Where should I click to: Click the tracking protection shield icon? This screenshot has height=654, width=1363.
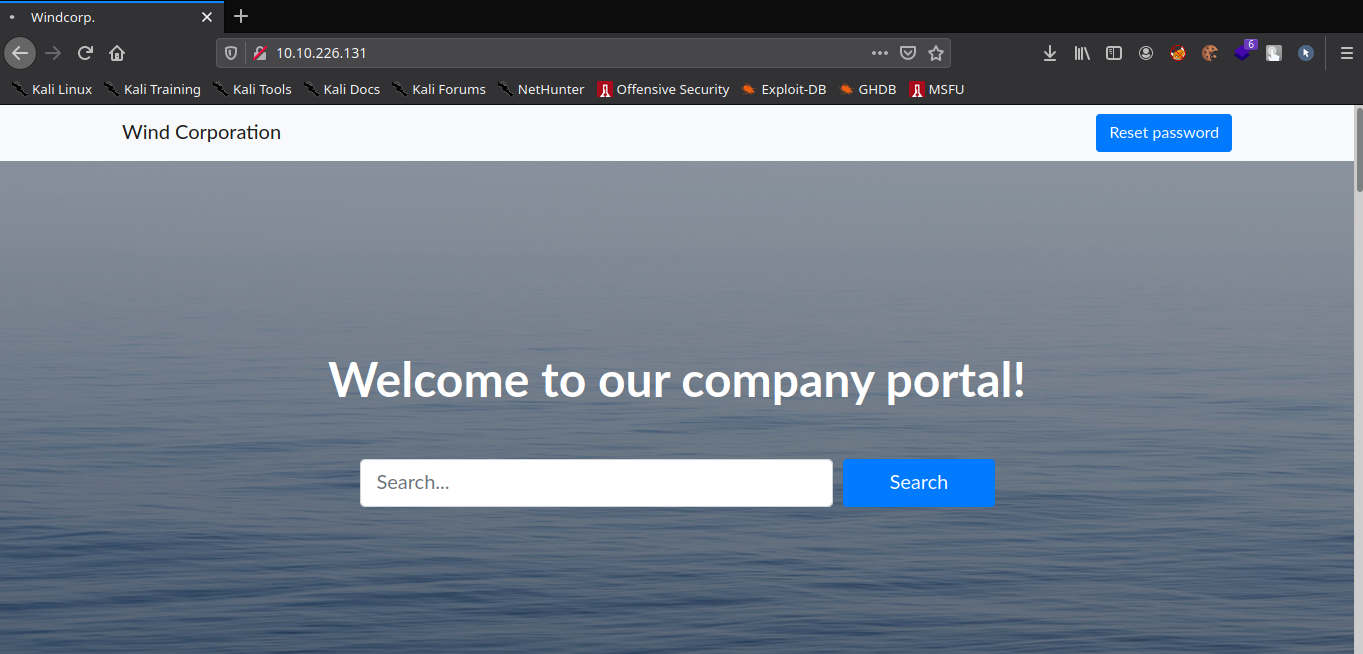tap(231, 53)
